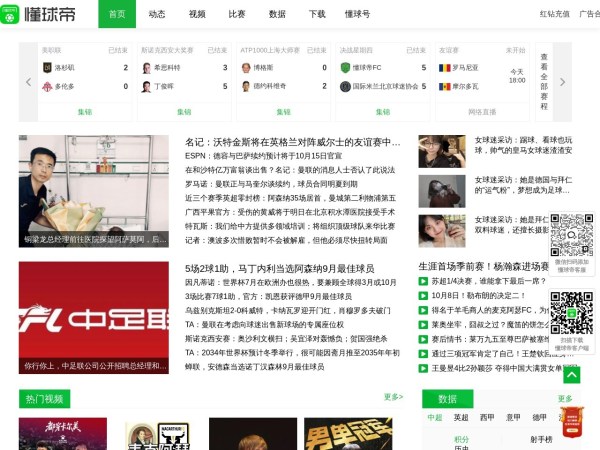The width and height of the screenshot is (600, 450).
Task: Go to the 动态 menu item
Action: click(157, 14)
